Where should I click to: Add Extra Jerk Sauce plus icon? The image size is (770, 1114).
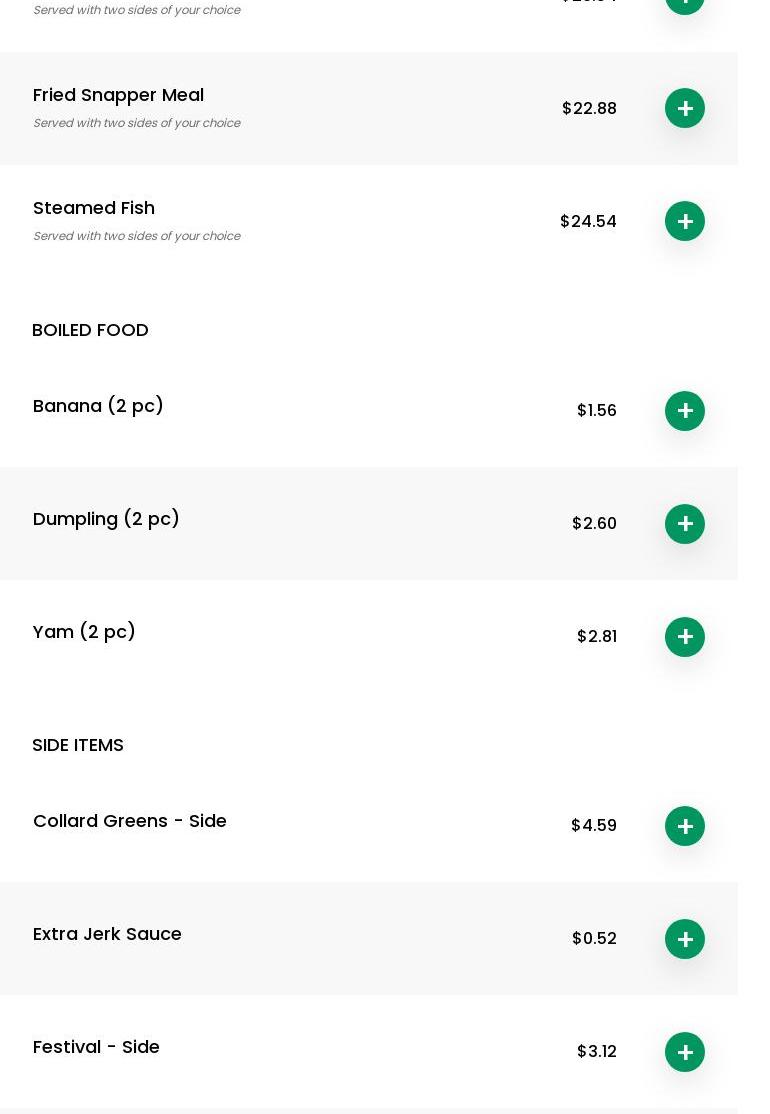pyautogui.click(x=685, y=939)
